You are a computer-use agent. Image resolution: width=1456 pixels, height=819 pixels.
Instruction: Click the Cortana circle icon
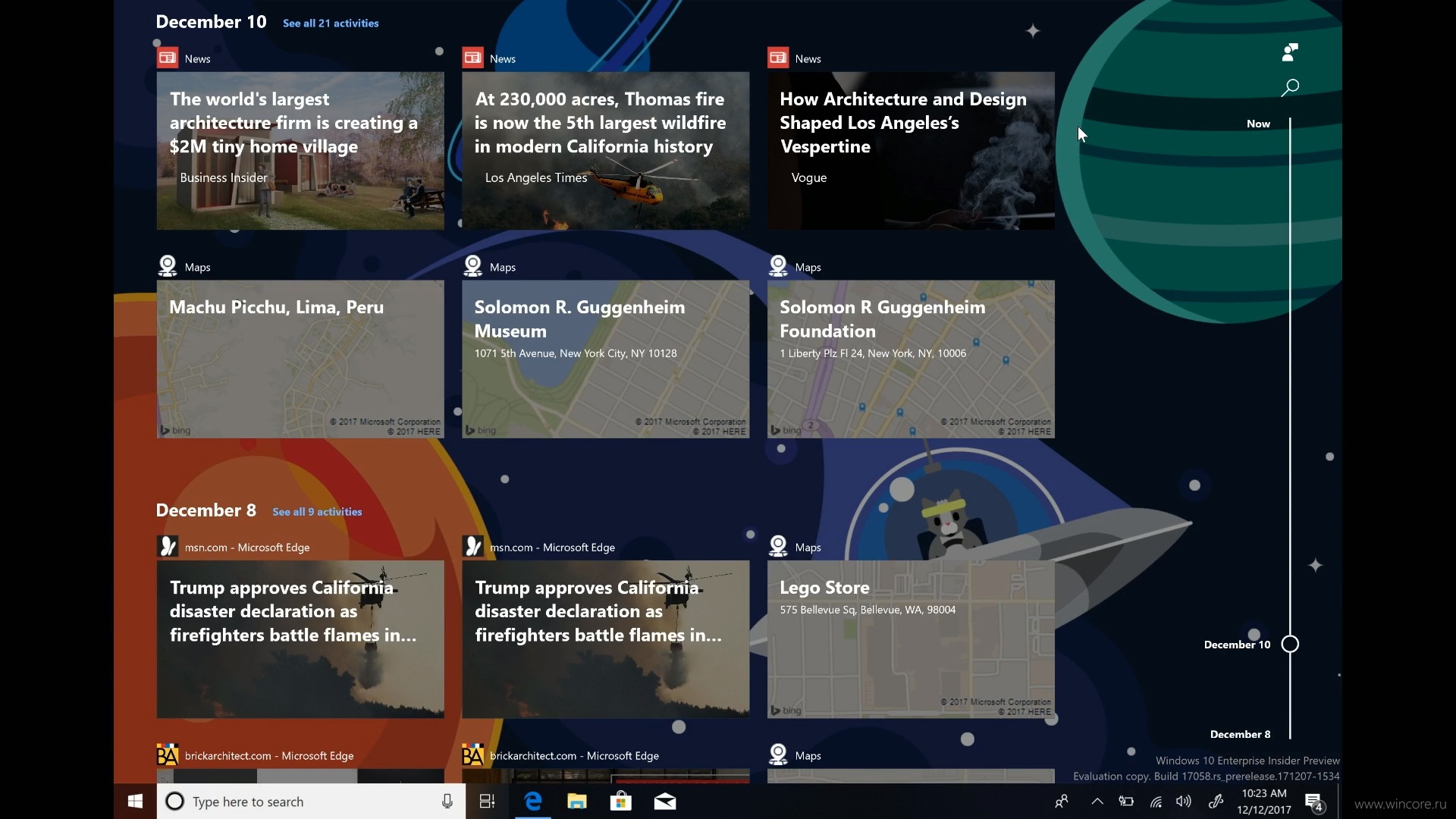(174, 802)
